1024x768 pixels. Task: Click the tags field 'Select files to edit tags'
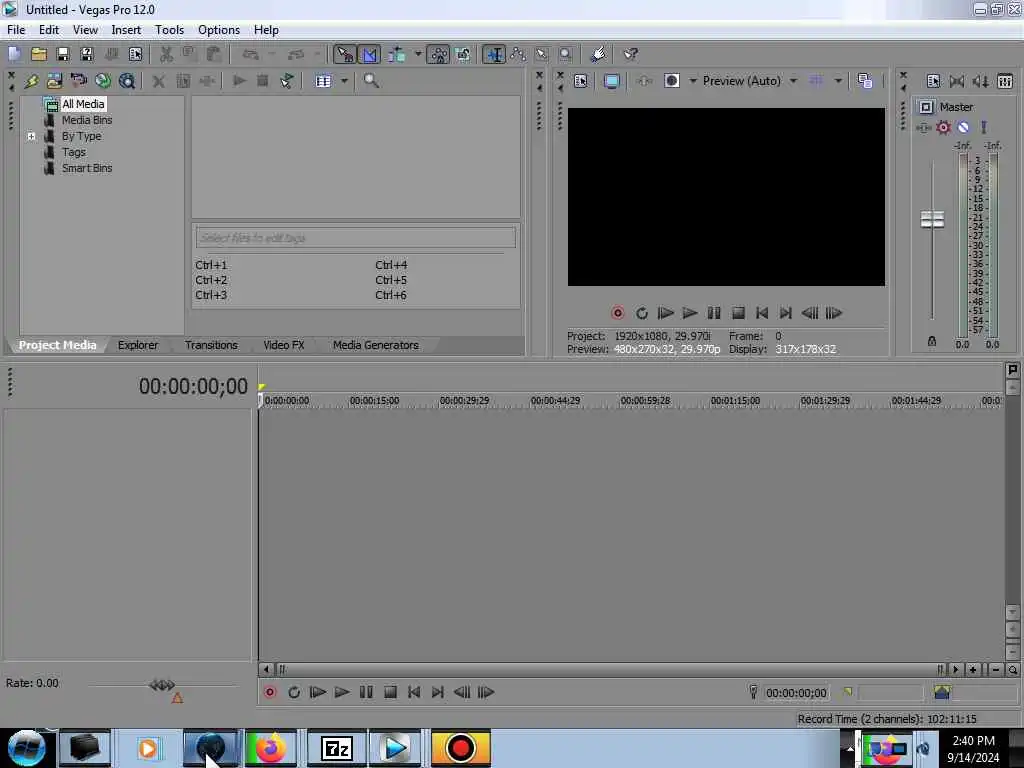pyautogui.click(x=355, y=238)
